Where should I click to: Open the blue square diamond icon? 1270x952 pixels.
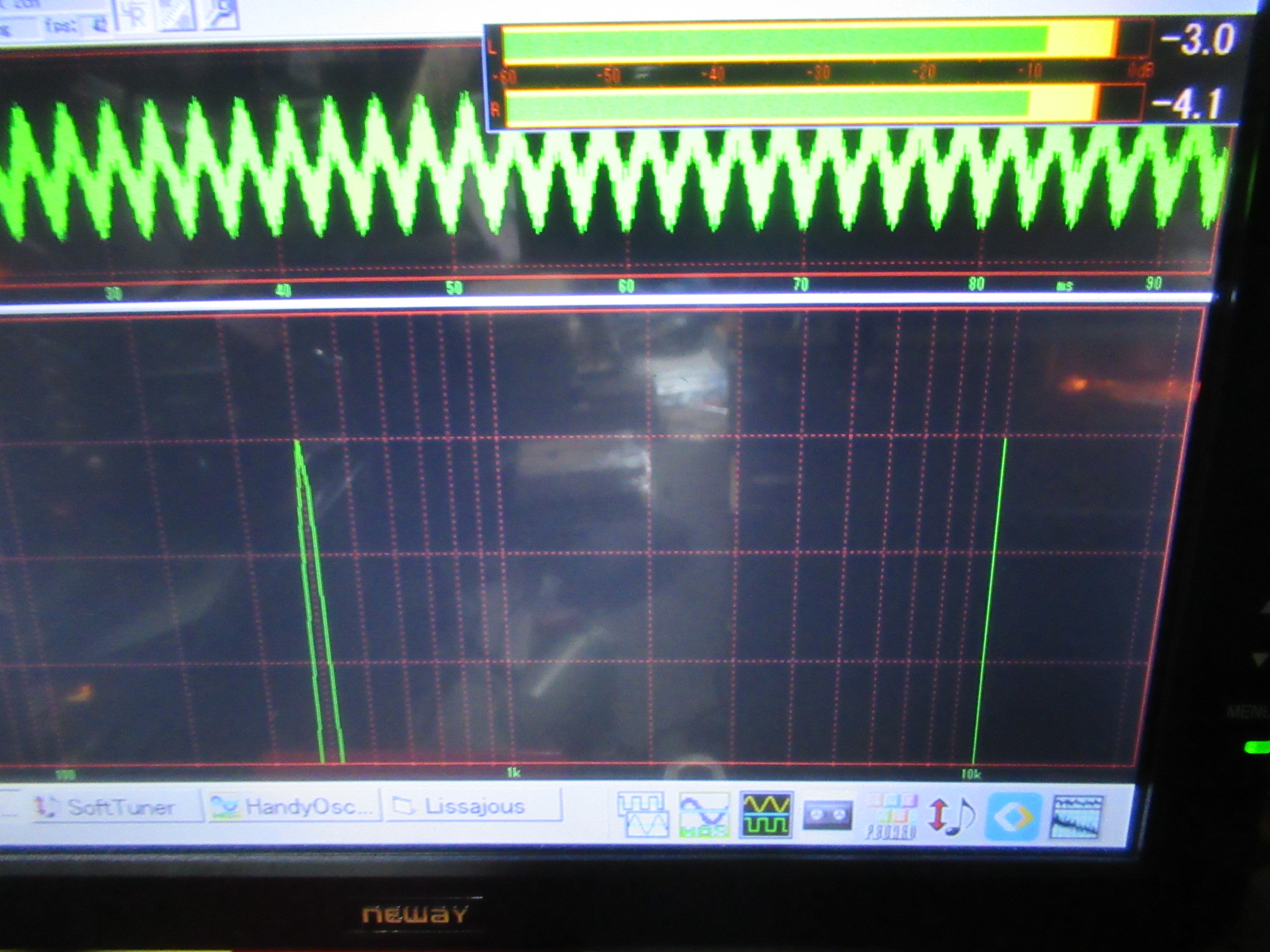point(1014,816)
